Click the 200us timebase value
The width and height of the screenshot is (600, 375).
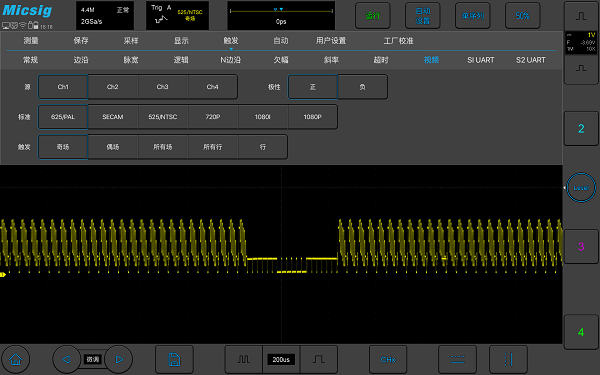click(x=281, y=359)
